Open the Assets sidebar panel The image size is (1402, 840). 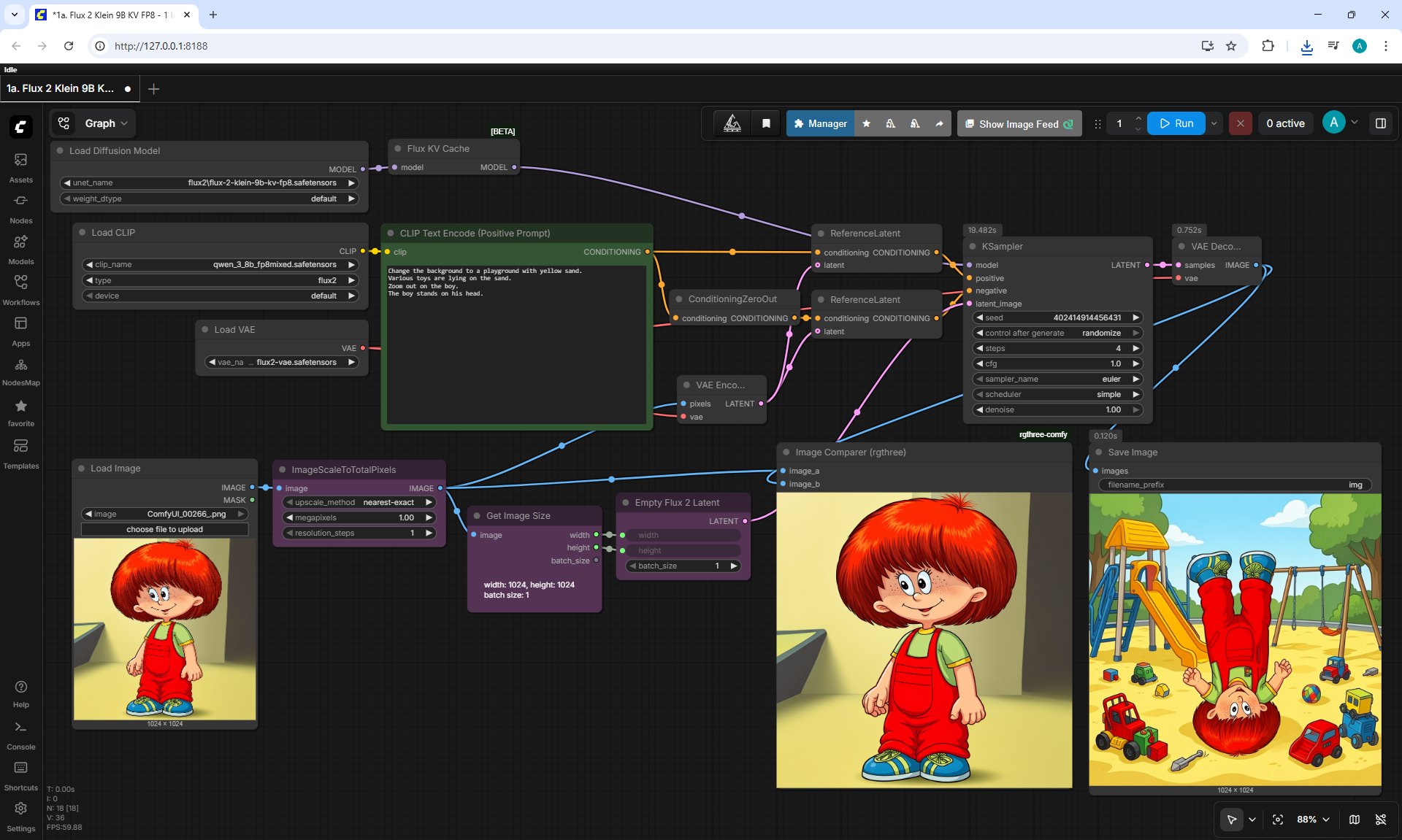pos(20,168)
